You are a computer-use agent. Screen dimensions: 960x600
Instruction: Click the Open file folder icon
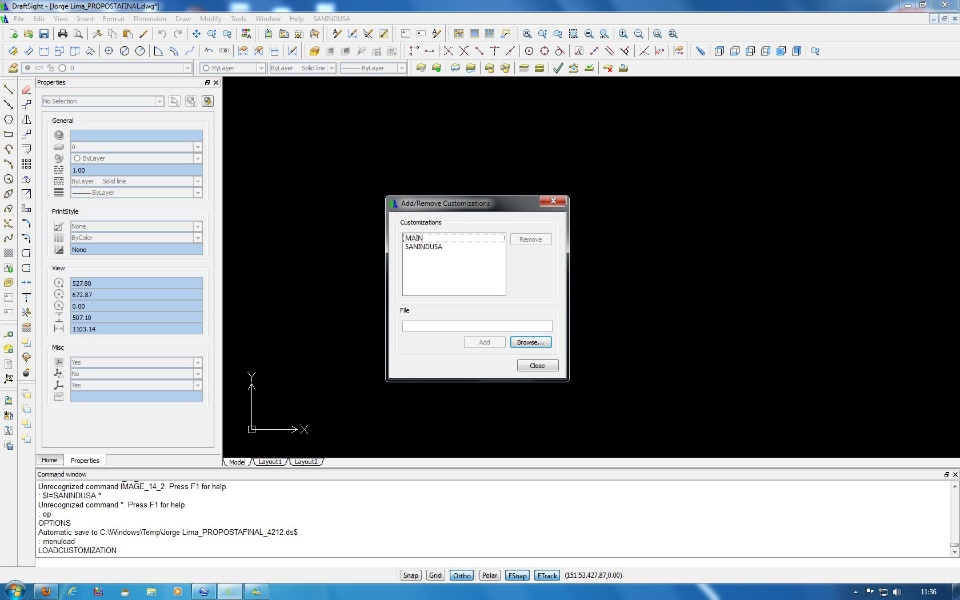coord(28,34)
